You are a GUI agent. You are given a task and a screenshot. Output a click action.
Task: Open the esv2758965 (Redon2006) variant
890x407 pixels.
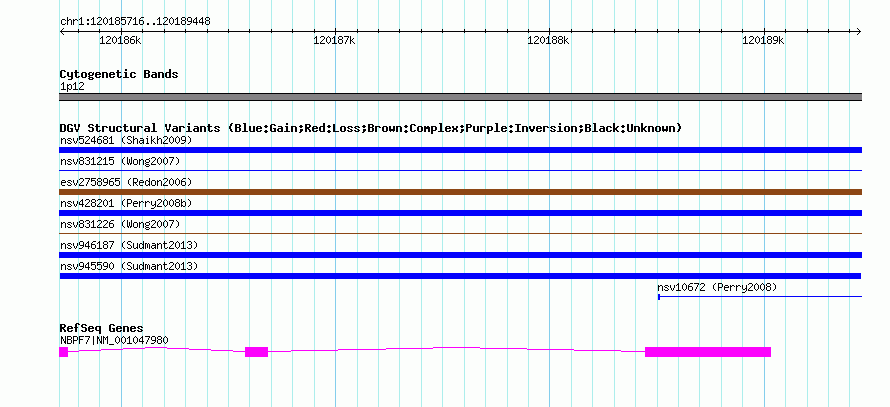pyautogui.click(x=126, y=182)
